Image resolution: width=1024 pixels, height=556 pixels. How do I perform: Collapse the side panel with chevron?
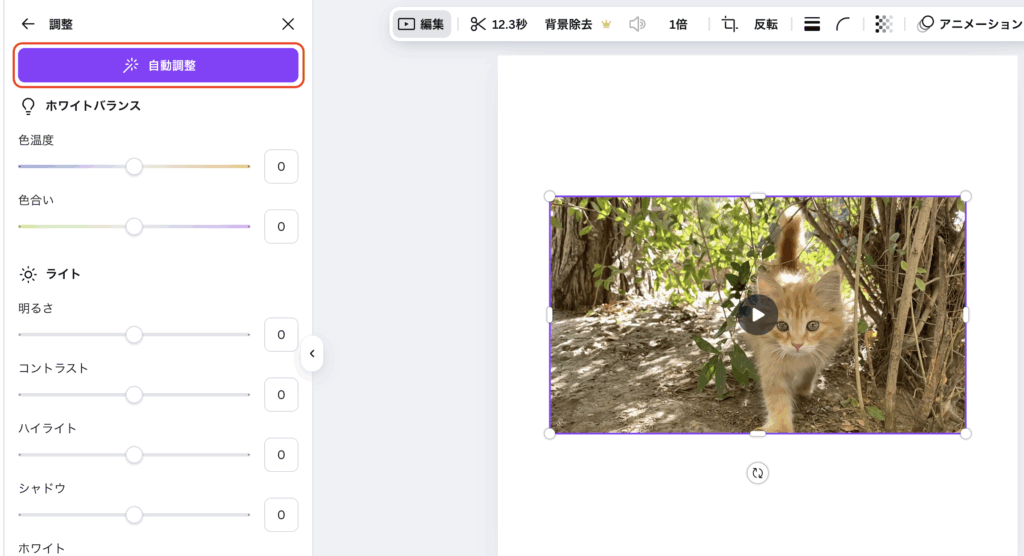coord(312,353)
